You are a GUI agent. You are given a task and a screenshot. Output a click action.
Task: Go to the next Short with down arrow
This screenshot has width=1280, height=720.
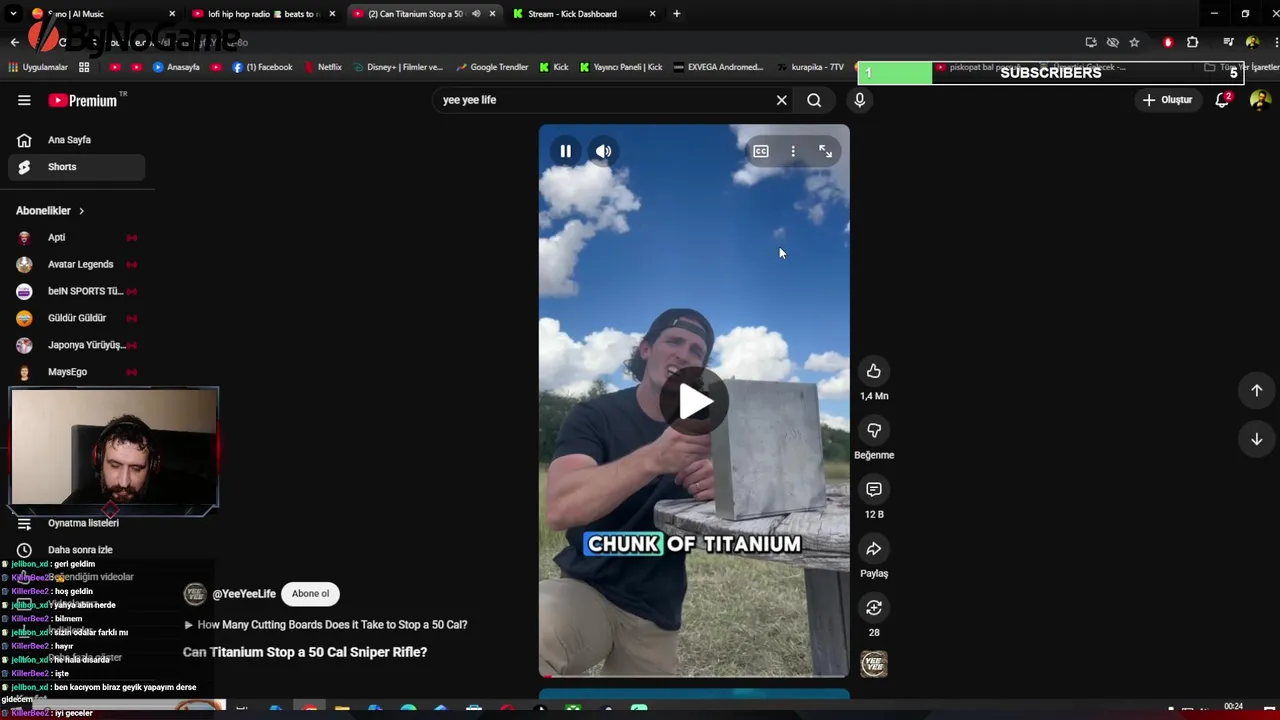(1257, 439)
